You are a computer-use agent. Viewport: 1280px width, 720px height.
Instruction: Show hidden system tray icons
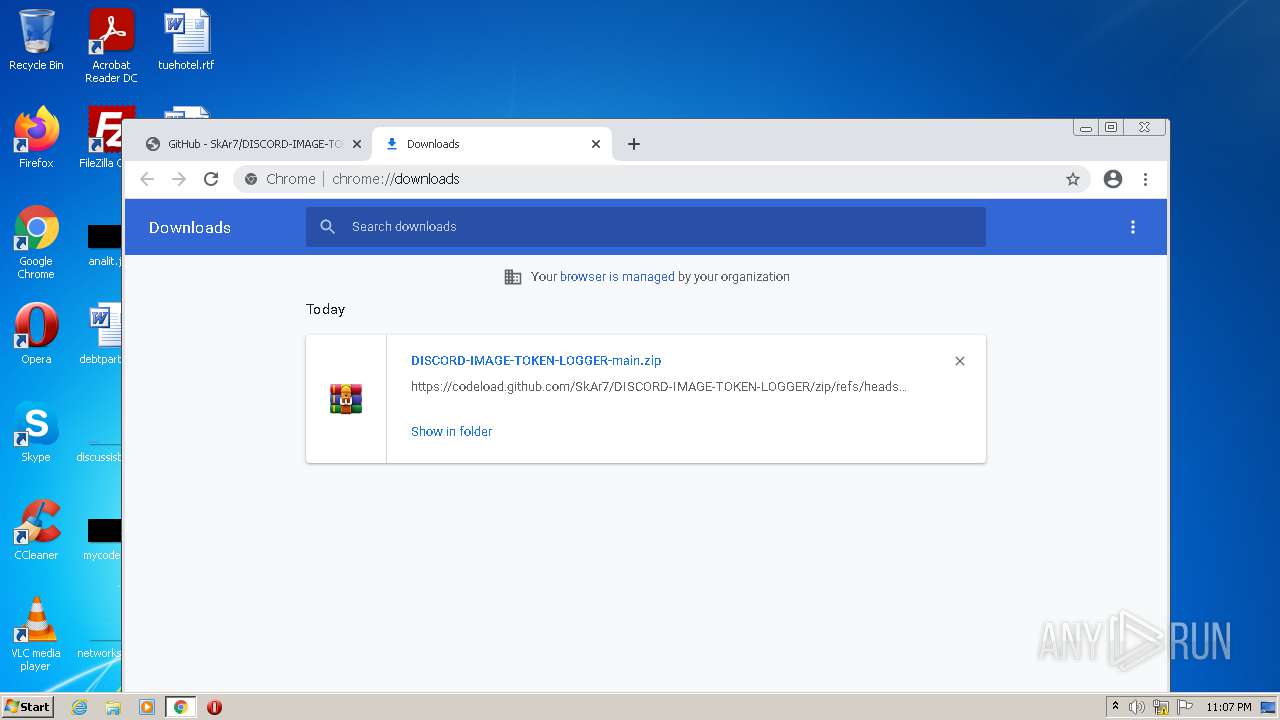1115,707
